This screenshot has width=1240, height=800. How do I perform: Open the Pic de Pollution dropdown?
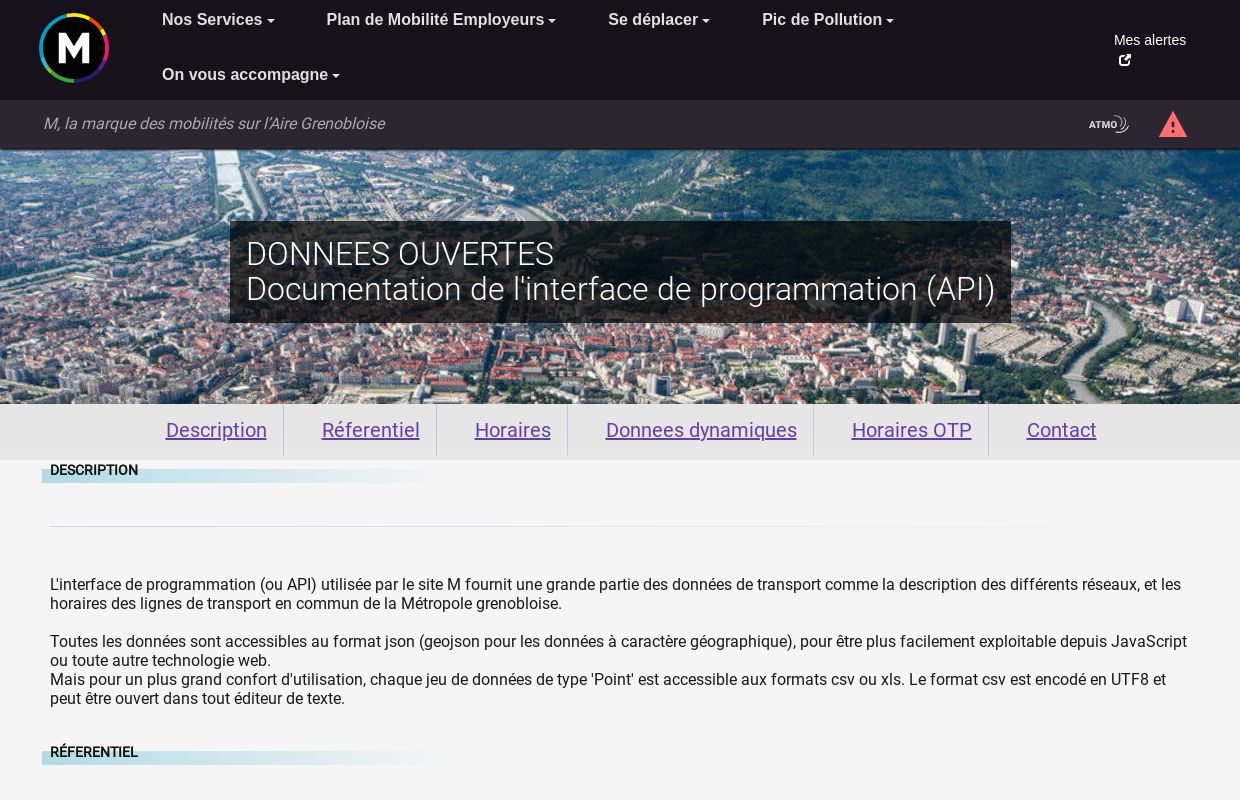coord(828,20)
